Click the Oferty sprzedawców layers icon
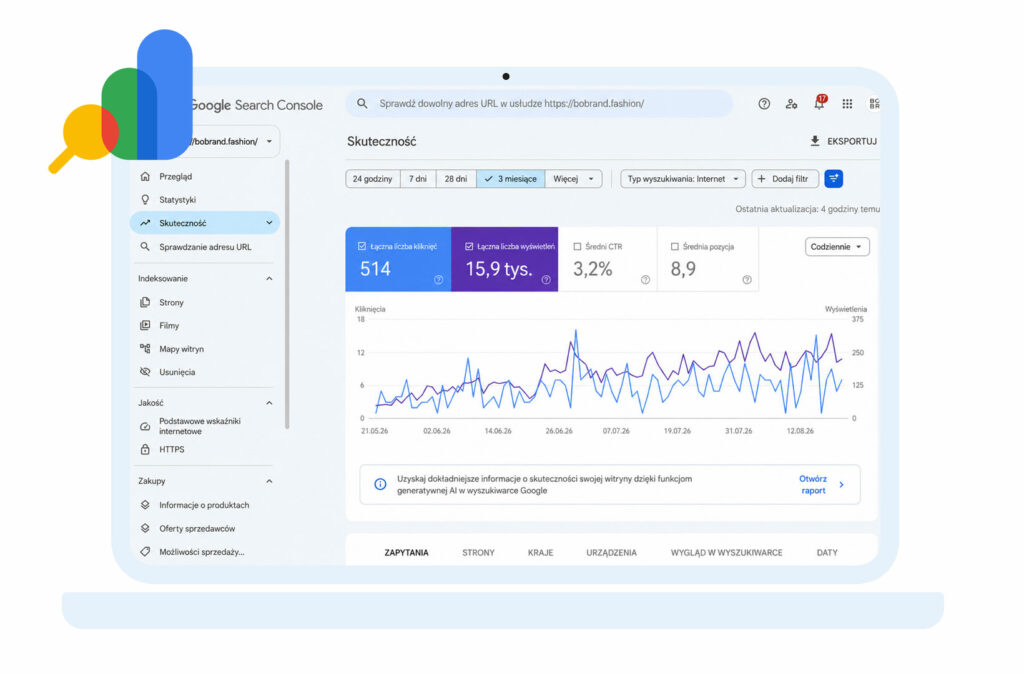 (145, 528)
